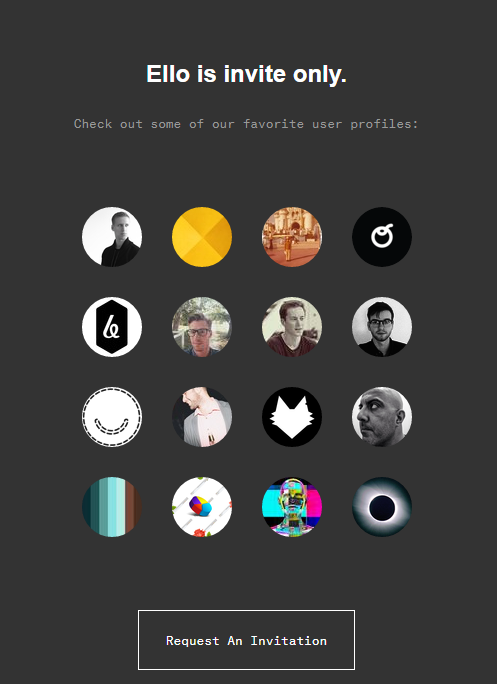Screen dimensions: 497x684
Task: Open the glitchy neon robot avatar profile
Action: [x=292, y=507]
